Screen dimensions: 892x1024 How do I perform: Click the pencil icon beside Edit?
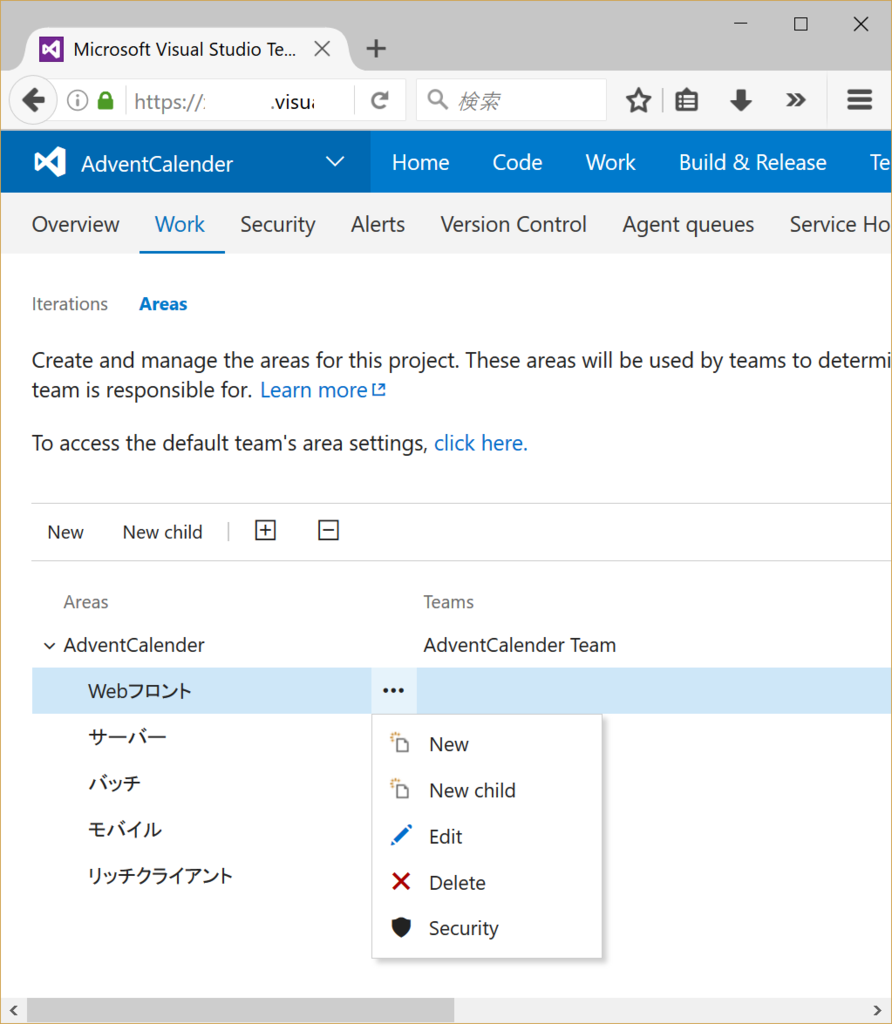[401, 835]
